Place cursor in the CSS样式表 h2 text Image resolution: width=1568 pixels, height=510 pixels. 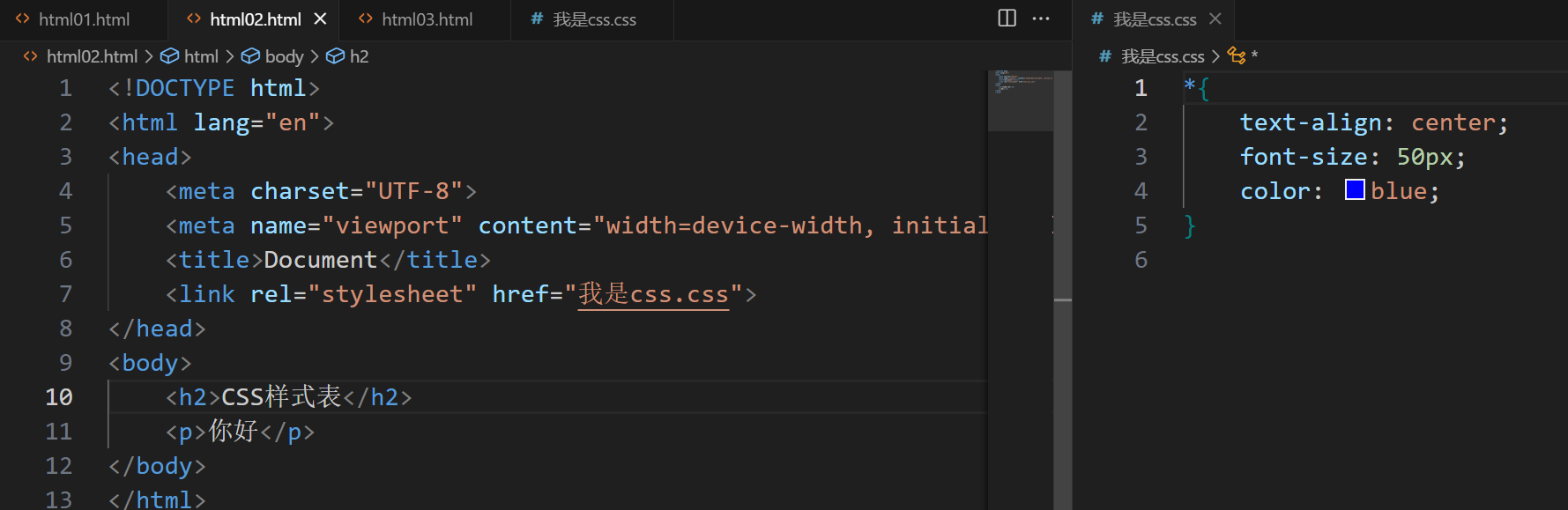coord(281,397)
